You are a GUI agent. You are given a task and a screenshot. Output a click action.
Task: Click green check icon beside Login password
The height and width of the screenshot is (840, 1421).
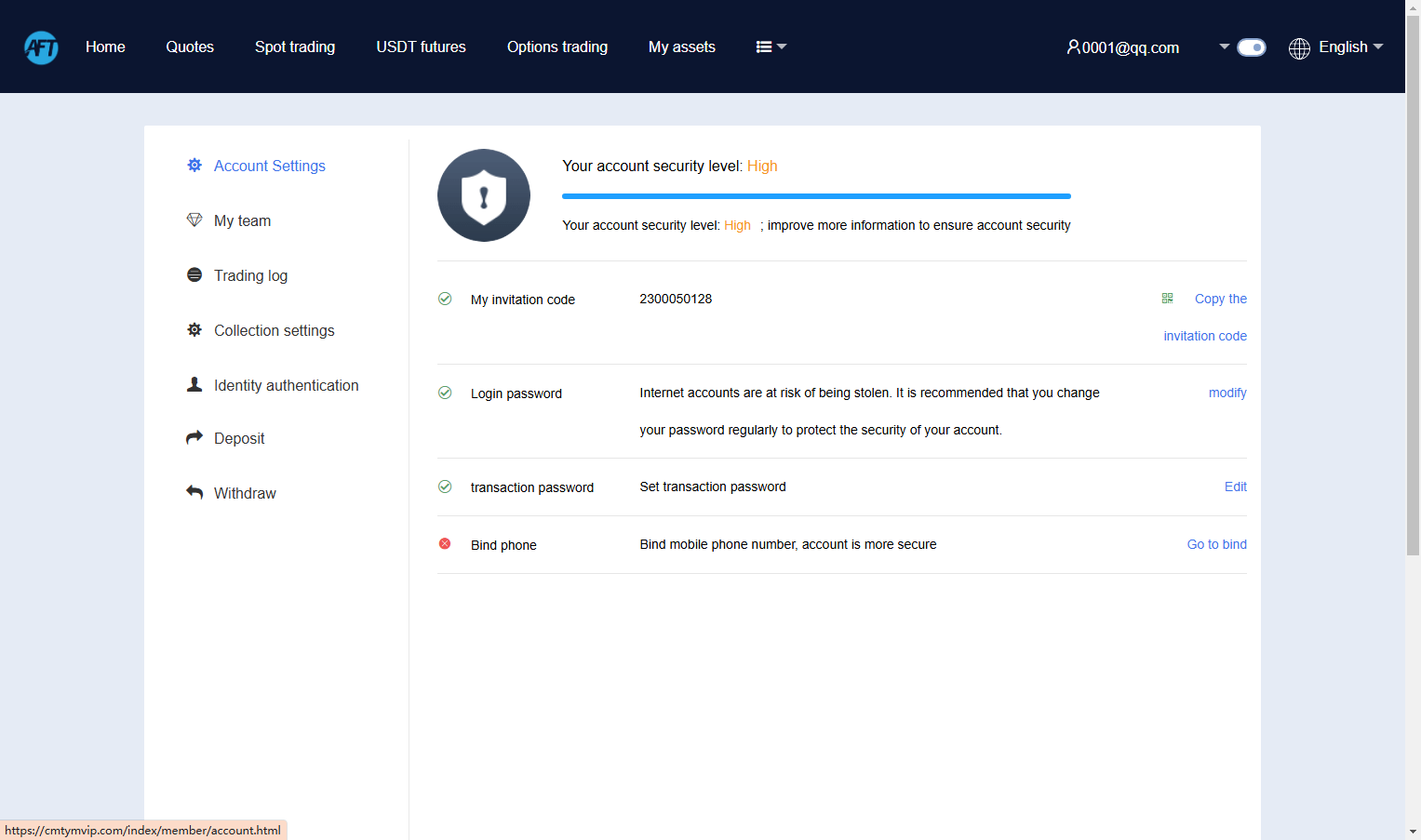click(445, 393)
